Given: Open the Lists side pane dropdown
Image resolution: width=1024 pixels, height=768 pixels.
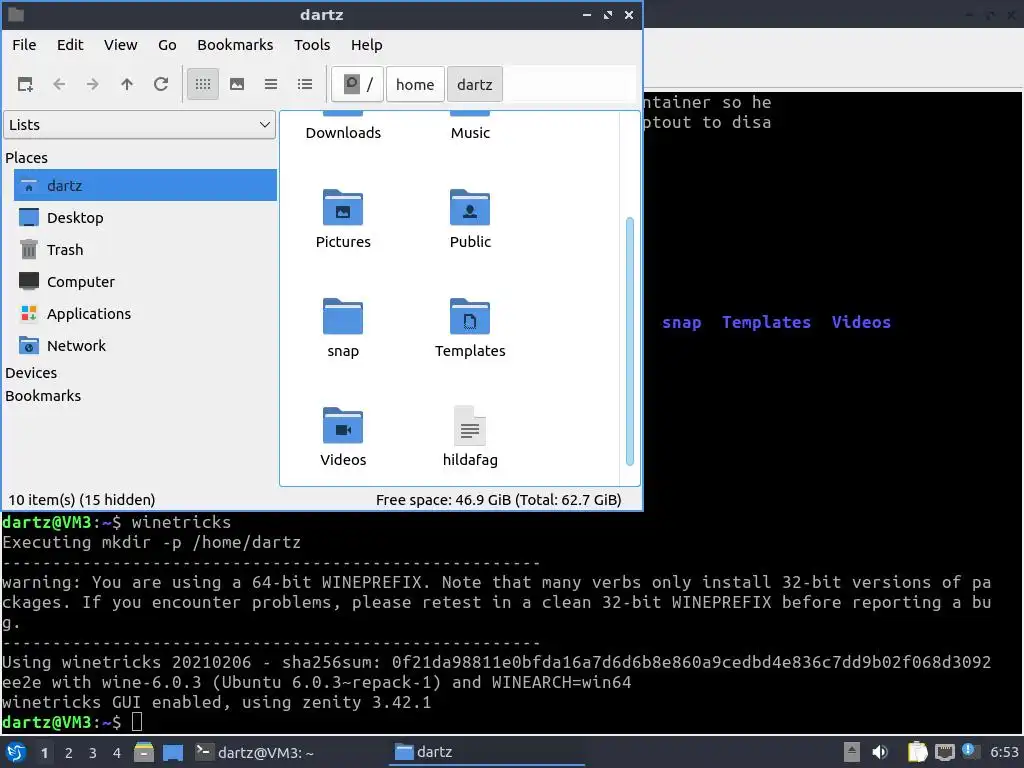Looking at the screenshot, I should (140, 125).
